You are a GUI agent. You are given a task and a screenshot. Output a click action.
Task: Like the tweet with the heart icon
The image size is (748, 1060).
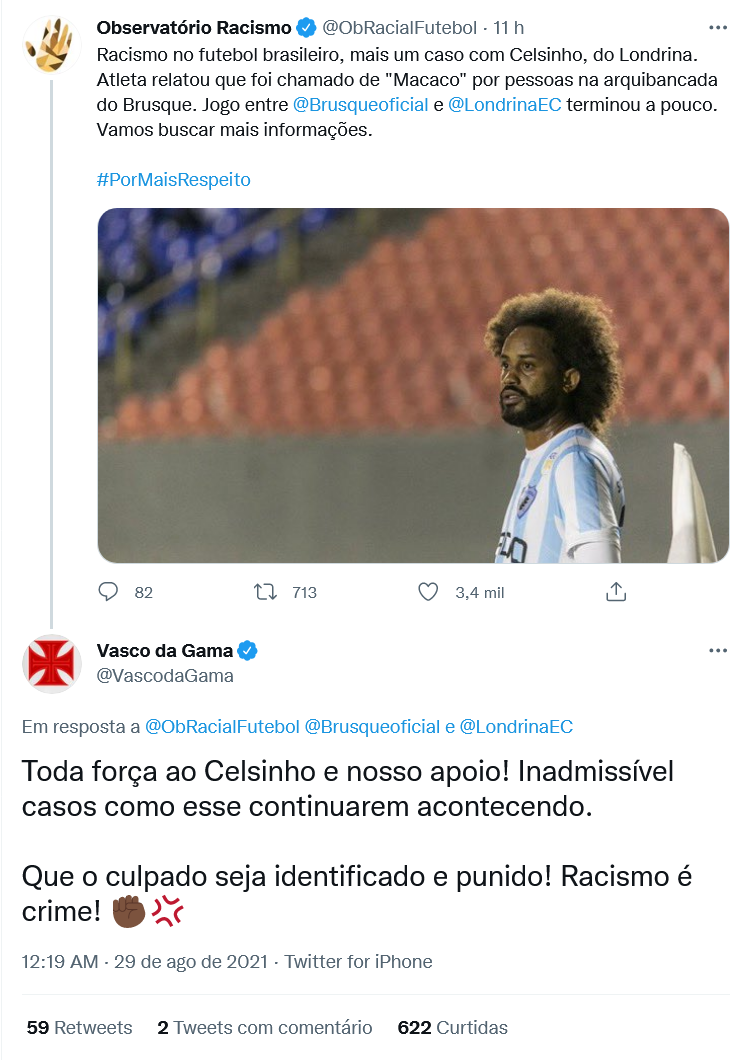[x=428, y=592]
